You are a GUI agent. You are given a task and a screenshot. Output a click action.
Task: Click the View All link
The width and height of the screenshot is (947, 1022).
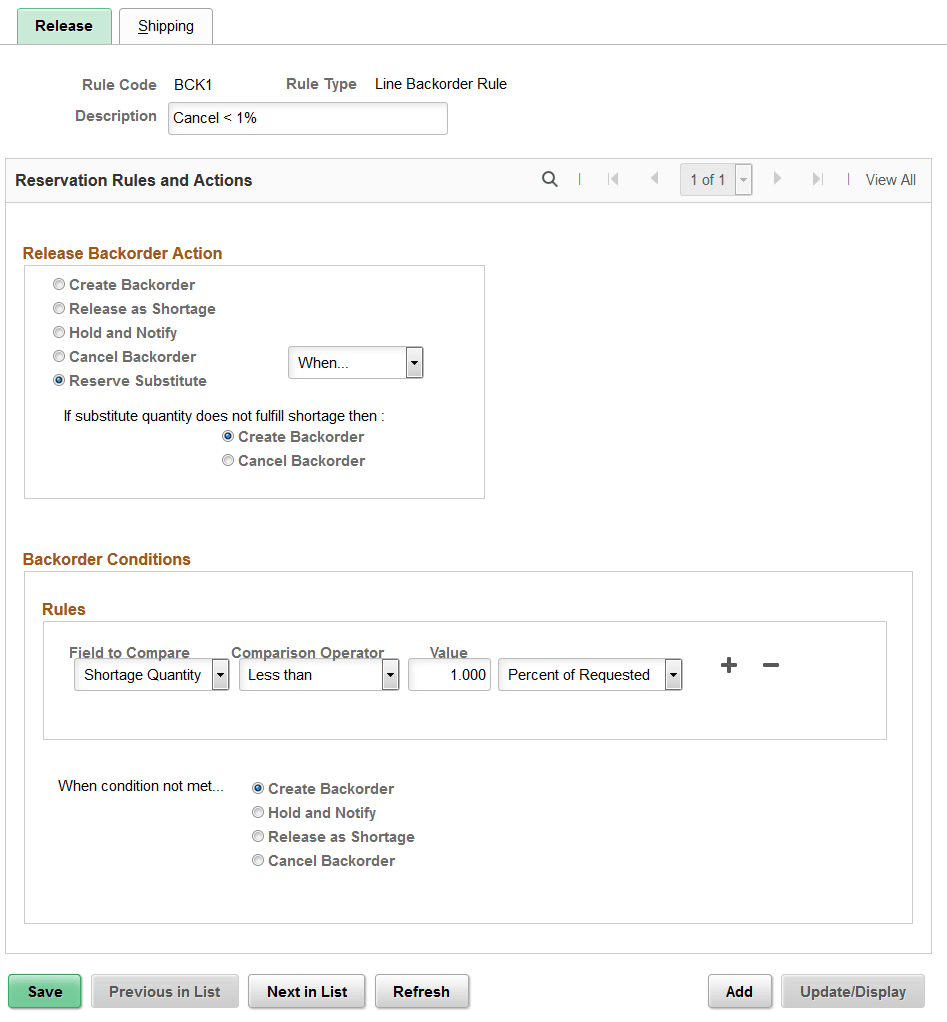point(889,179)
